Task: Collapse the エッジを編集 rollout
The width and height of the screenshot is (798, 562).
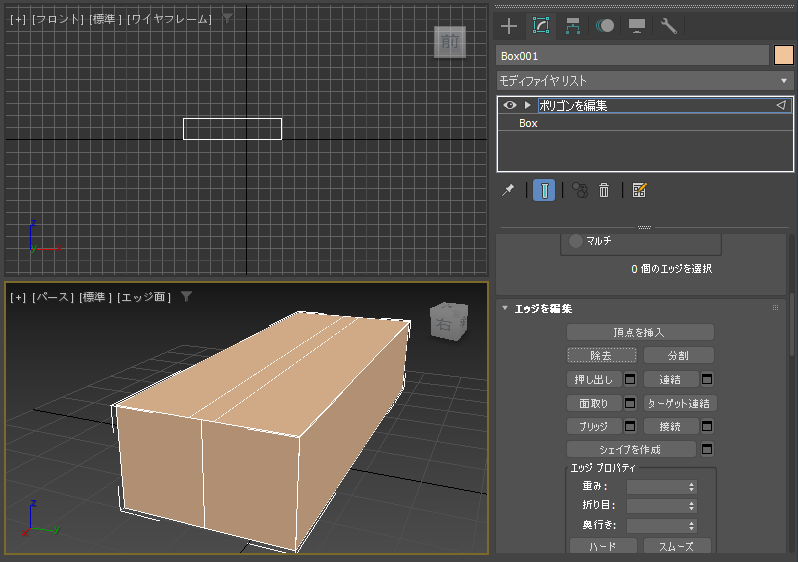Action: [505, 308]
